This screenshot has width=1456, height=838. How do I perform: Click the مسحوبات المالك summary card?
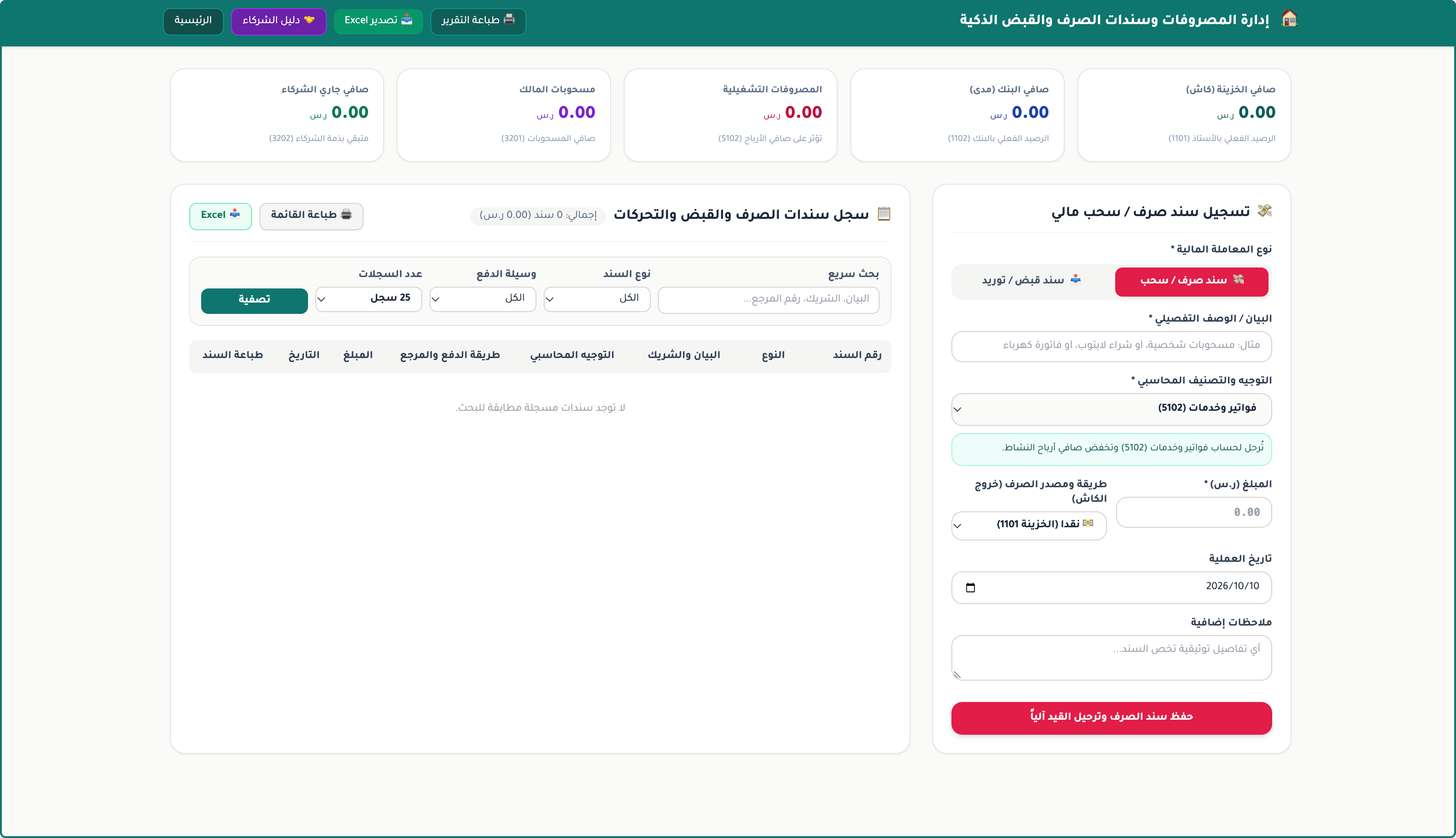(x=504, y=115)
